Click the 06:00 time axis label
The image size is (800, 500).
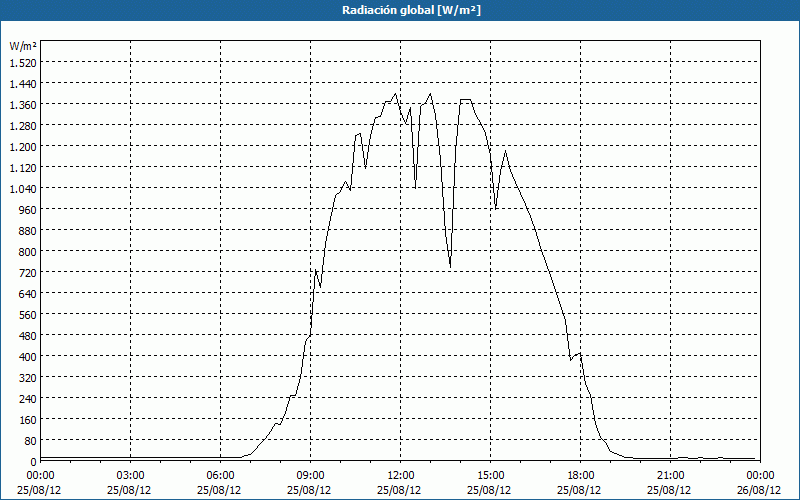(220, 476)
